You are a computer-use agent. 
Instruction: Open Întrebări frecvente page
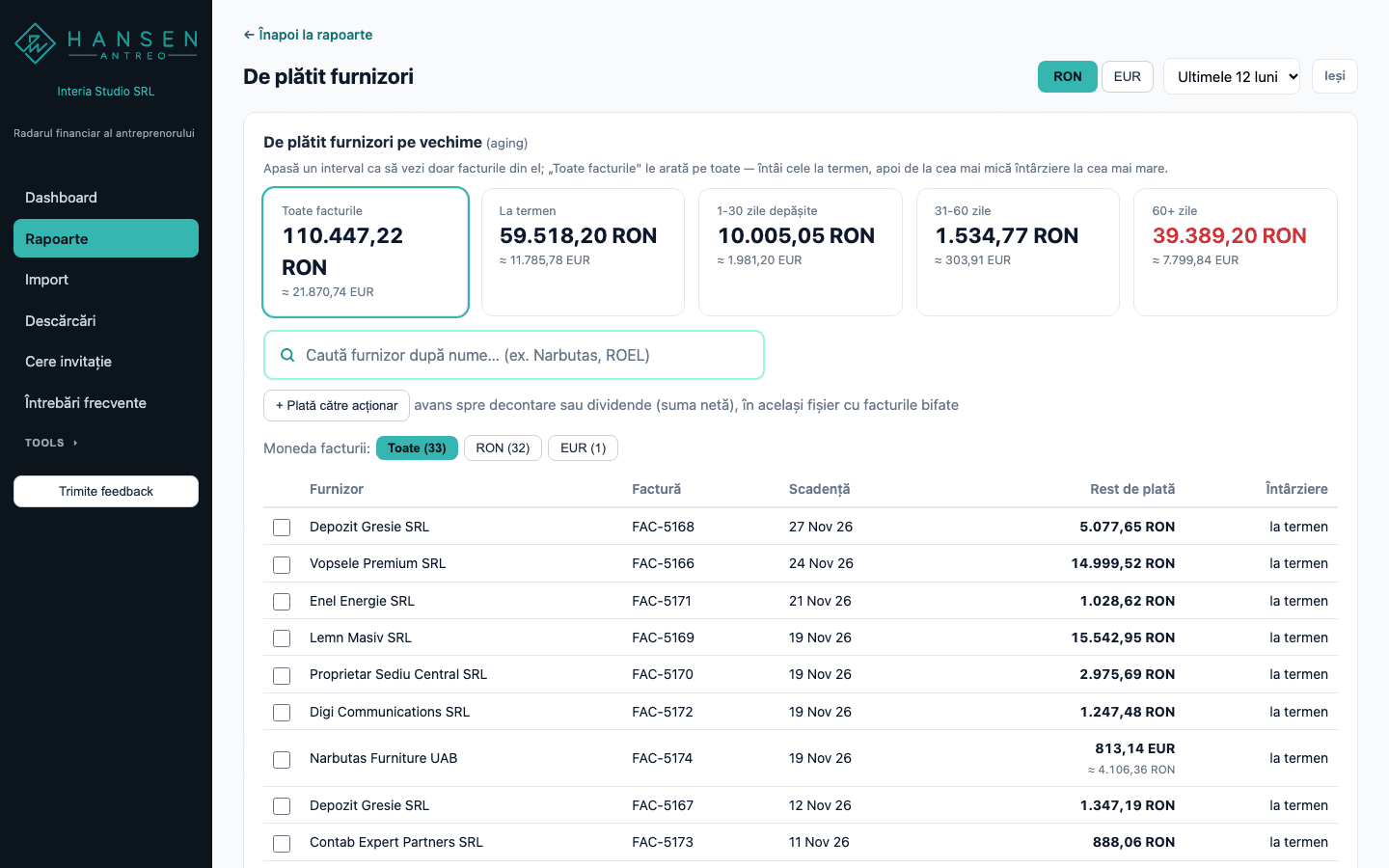[x=106, y=402]
